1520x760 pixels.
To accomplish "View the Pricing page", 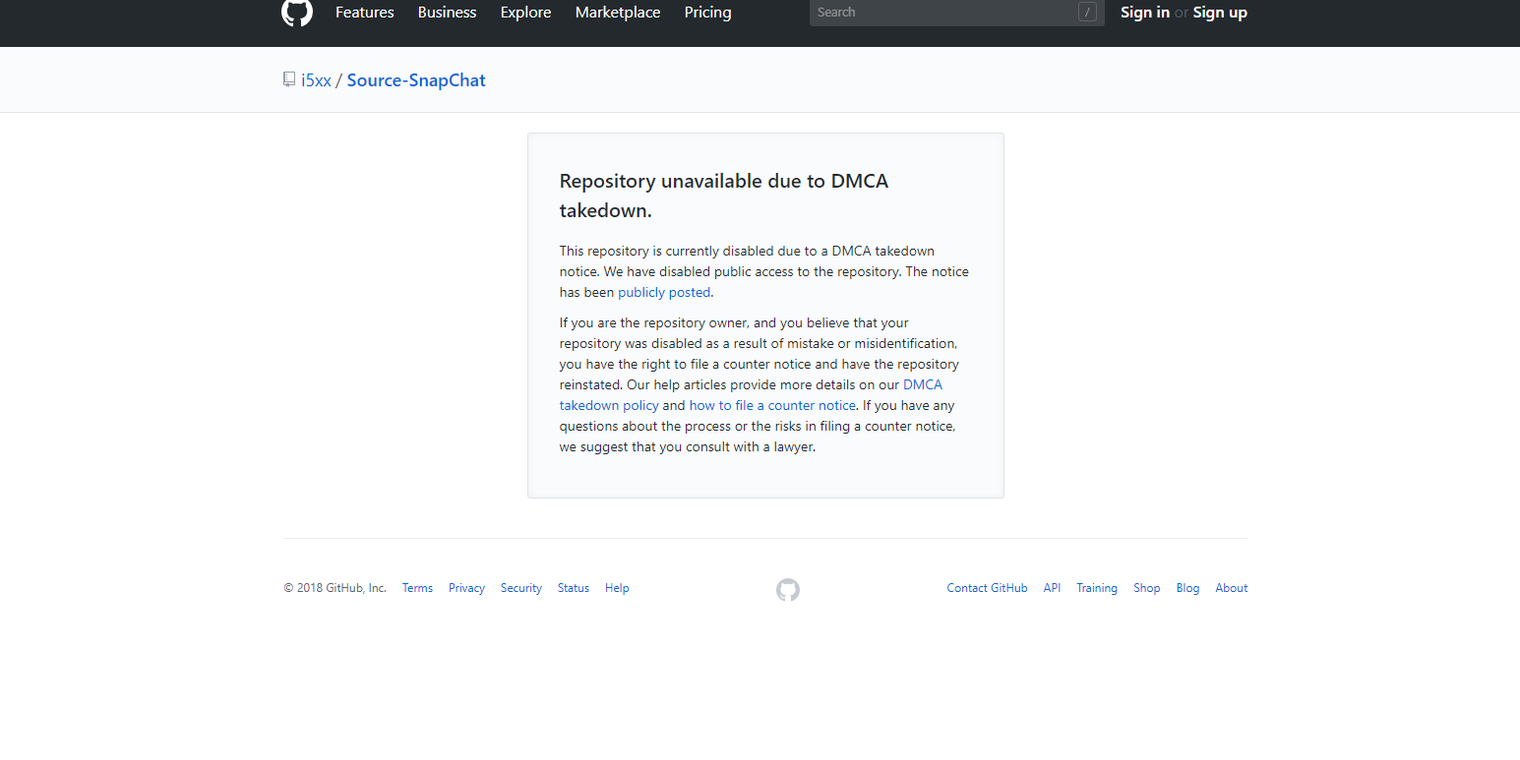I will point(708,12).
